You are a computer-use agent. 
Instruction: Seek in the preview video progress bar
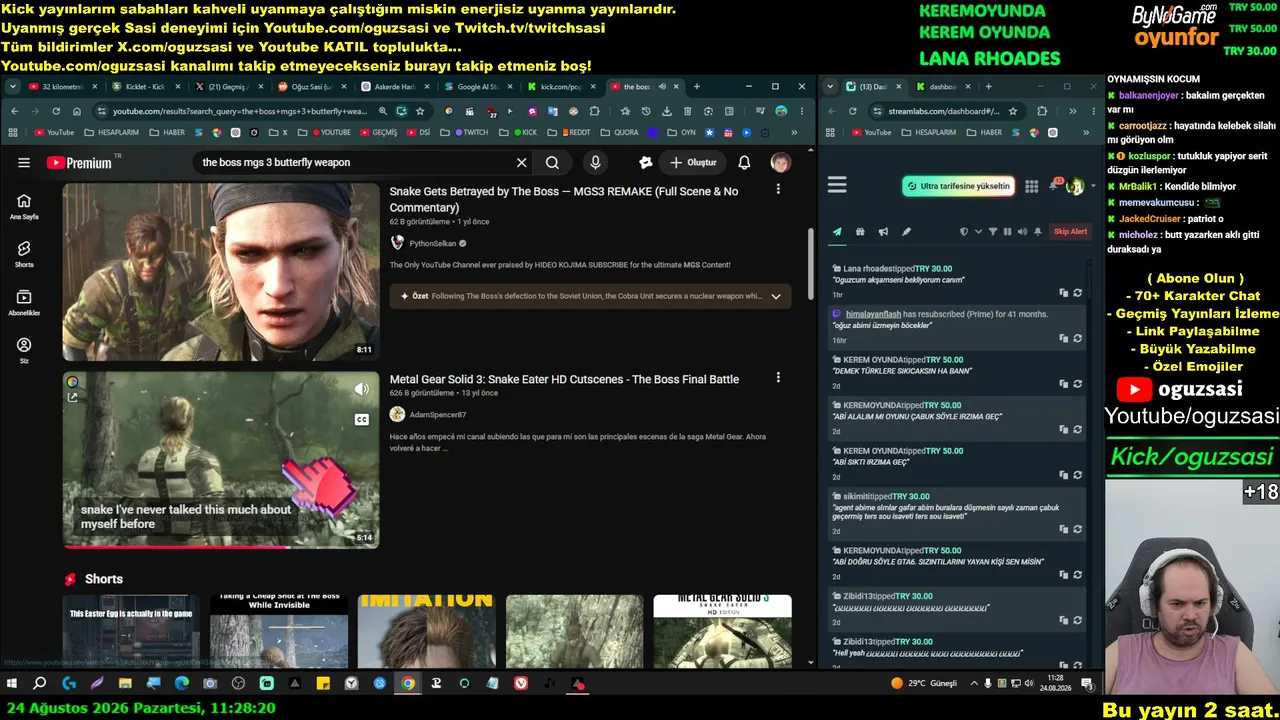coord(221,546)
